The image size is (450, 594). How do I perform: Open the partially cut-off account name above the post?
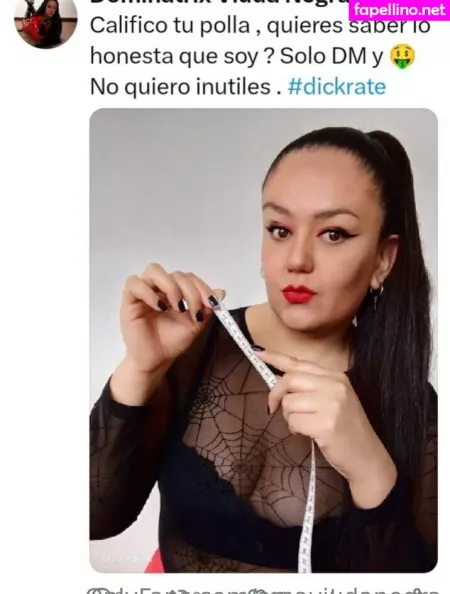click(x=218, y=3)
